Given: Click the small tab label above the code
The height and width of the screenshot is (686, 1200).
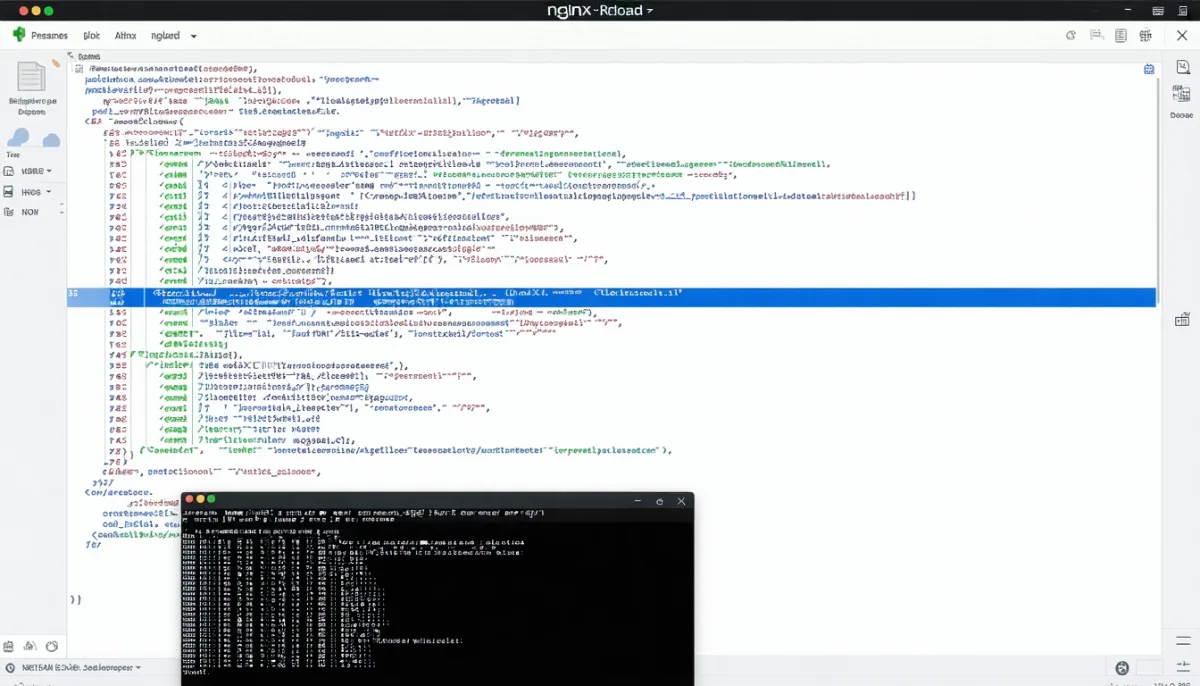Looking at the screenshot, I should click(x=89, y=58).
